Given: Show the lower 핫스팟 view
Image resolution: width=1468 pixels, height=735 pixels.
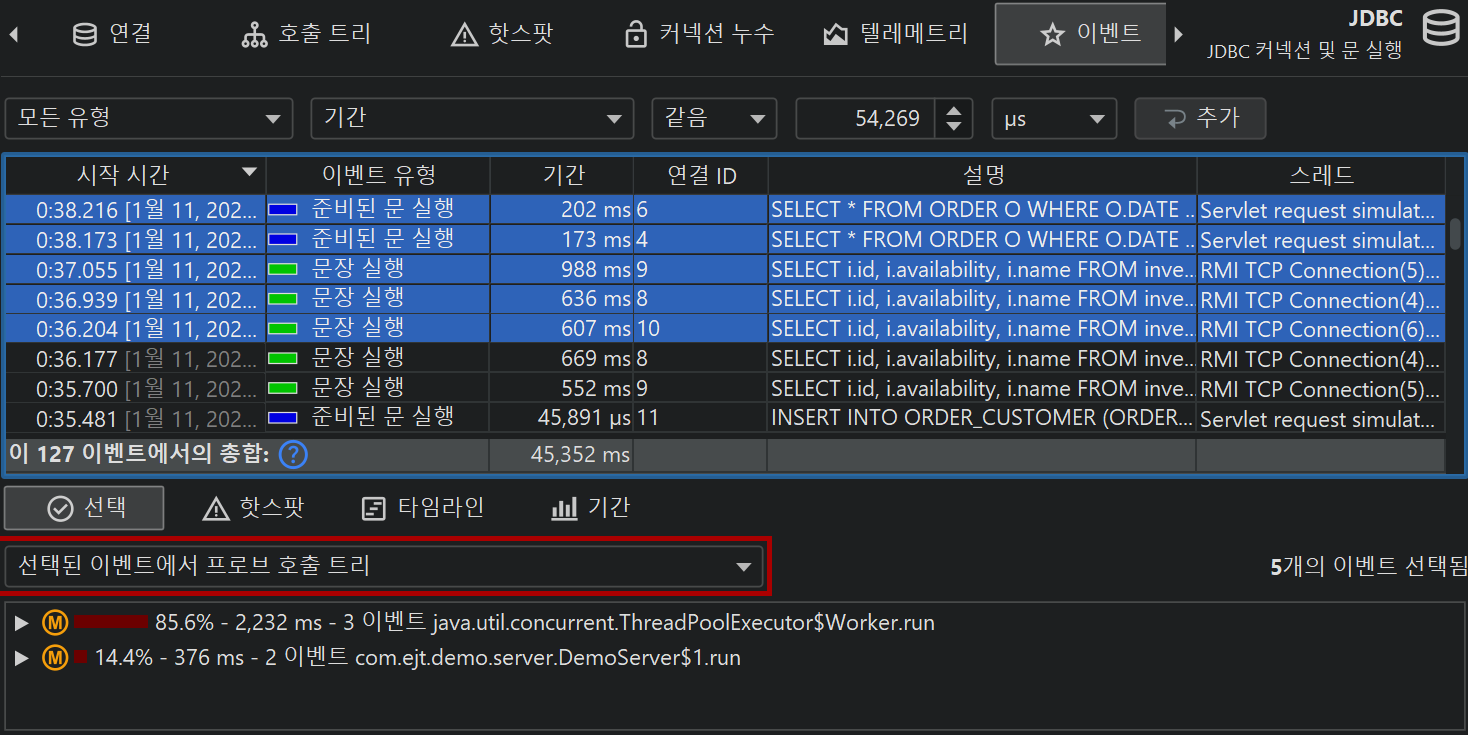Looking at the screenshot, I should coord(253,508).
